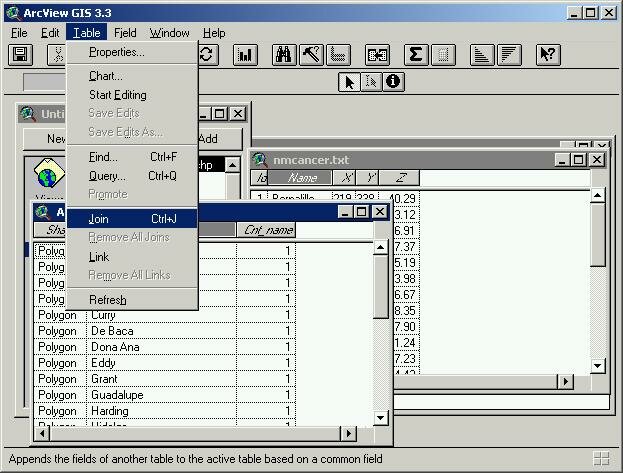Click the Z column header in nmcancer.txt
The width and height of the screenshot is (623, 473).
coord(399,177)
